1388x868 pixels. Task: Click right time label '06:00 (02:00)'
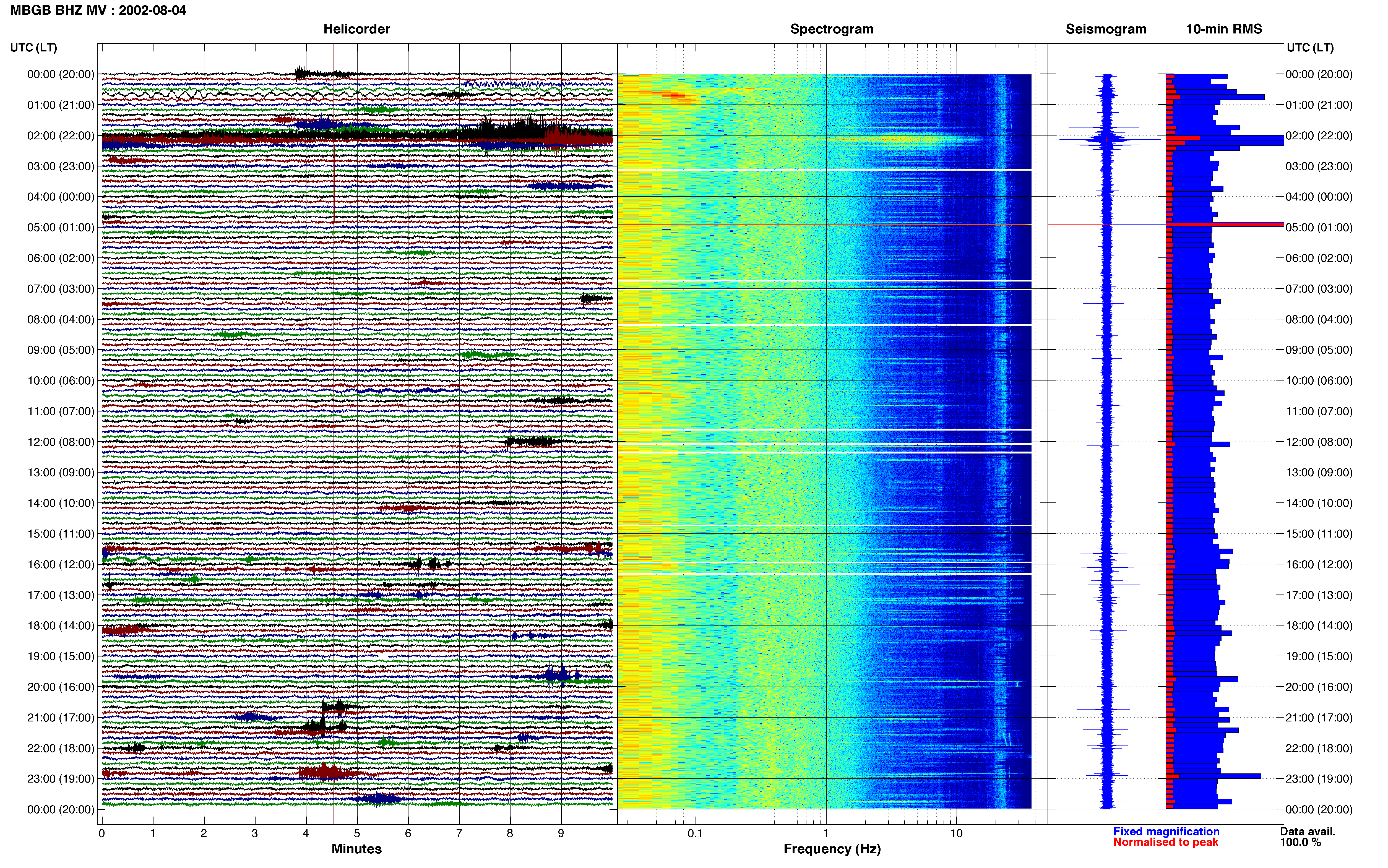pyautogui.click(x=1319, y=258)
